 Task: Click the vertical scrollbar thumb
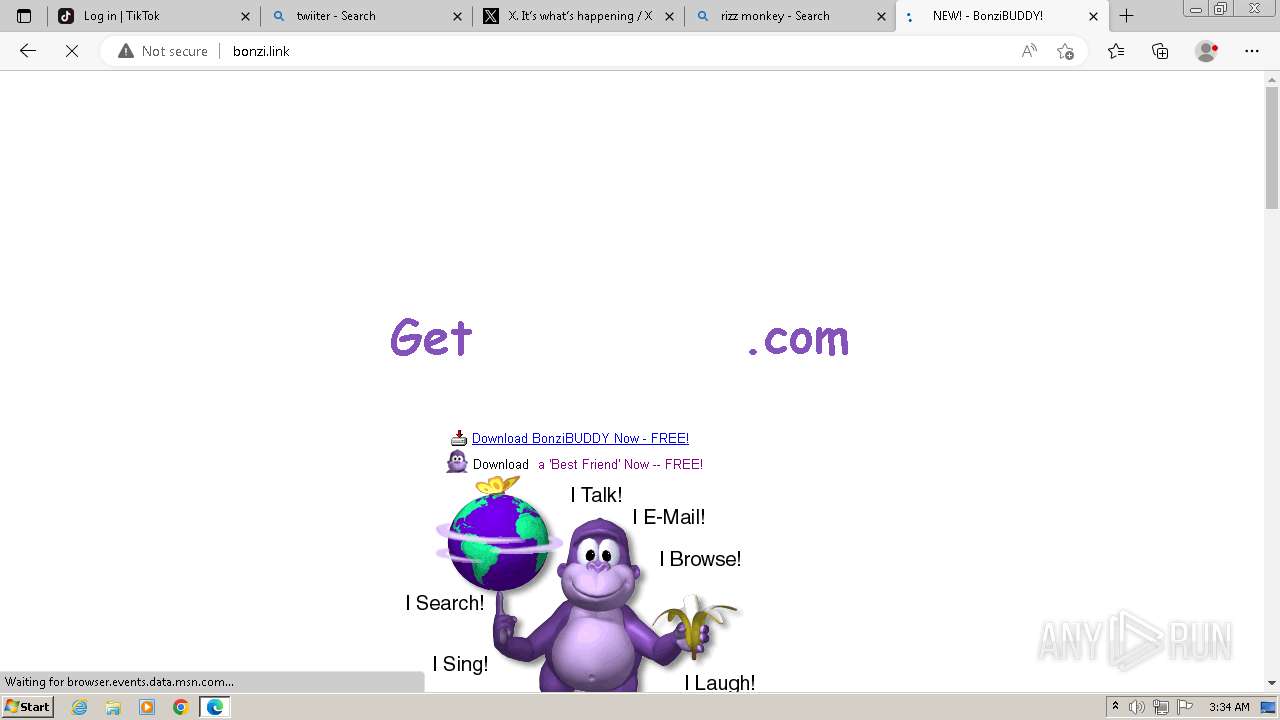coord(1272,148)
